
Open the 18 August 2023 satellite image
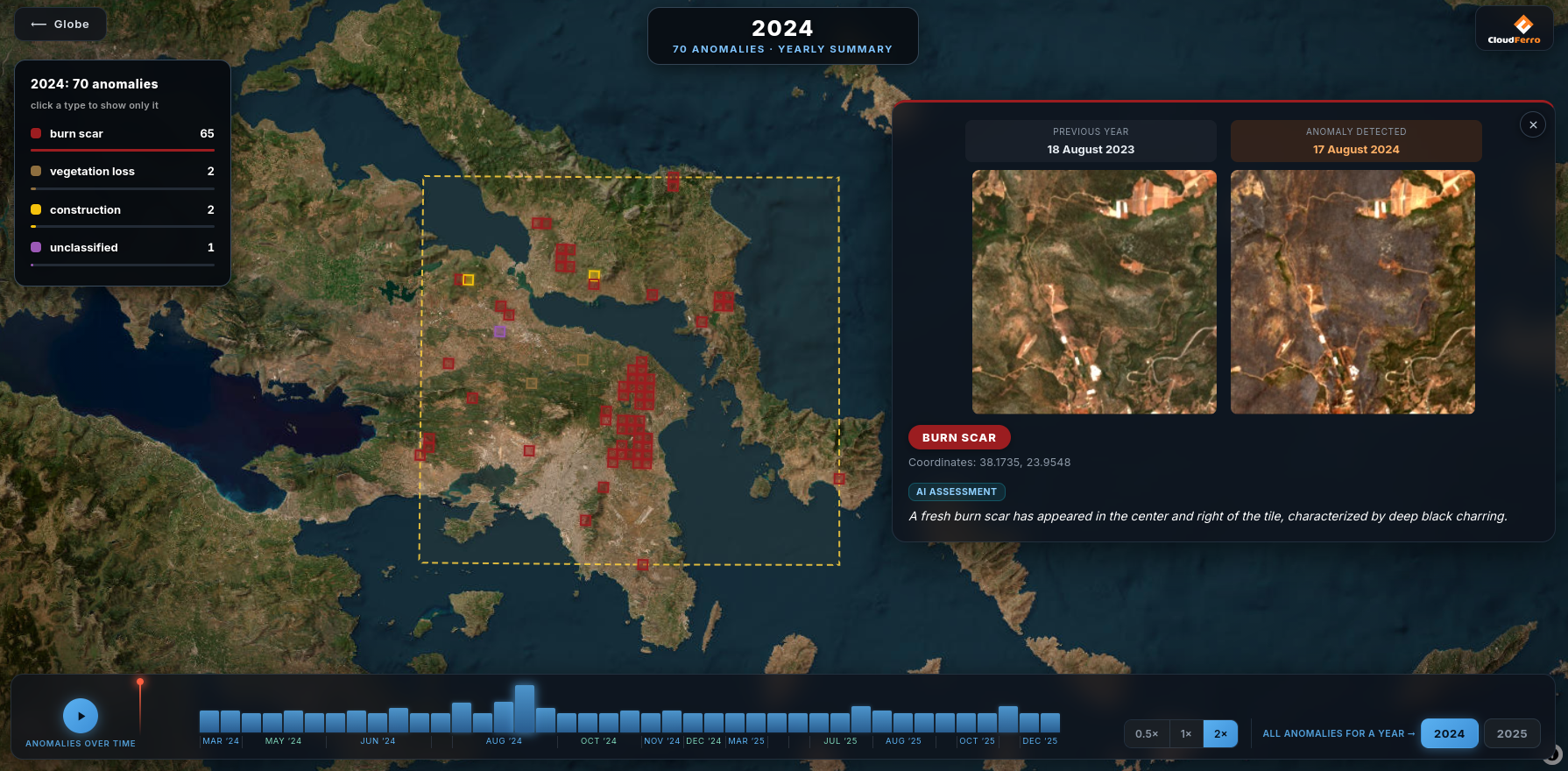1094,292
